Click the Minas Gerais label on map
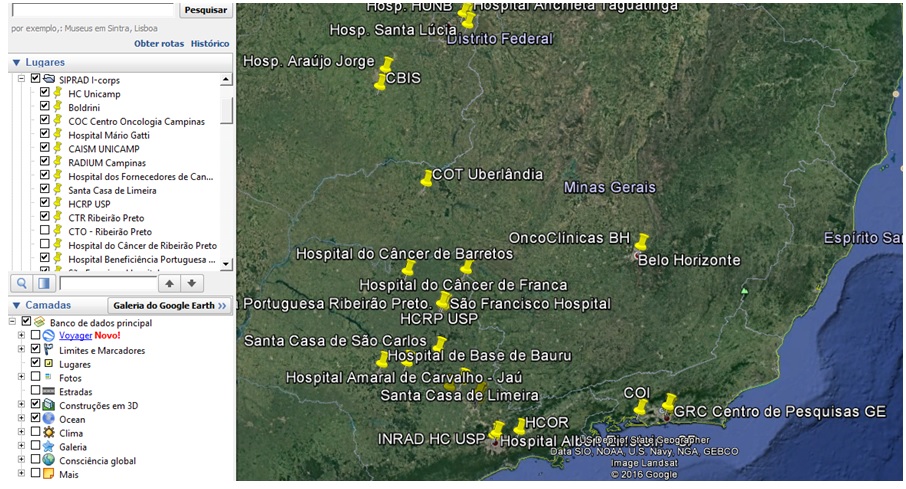 [610, 187]
